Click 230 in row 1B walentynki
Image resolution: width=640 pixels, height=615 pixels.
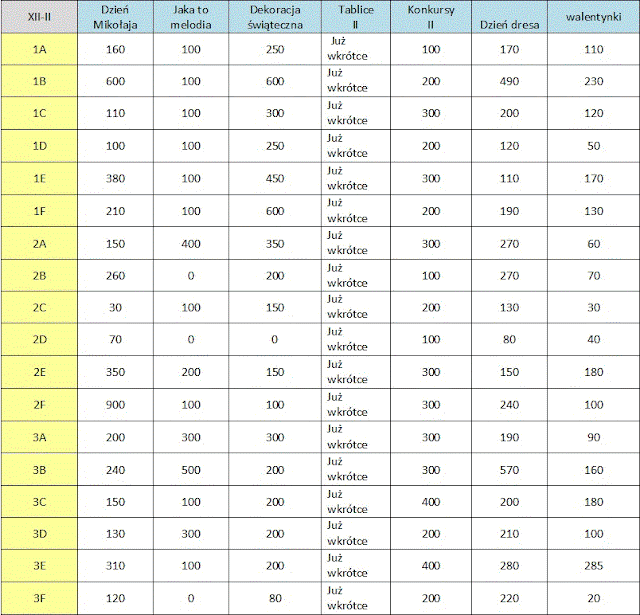[593, 81]
